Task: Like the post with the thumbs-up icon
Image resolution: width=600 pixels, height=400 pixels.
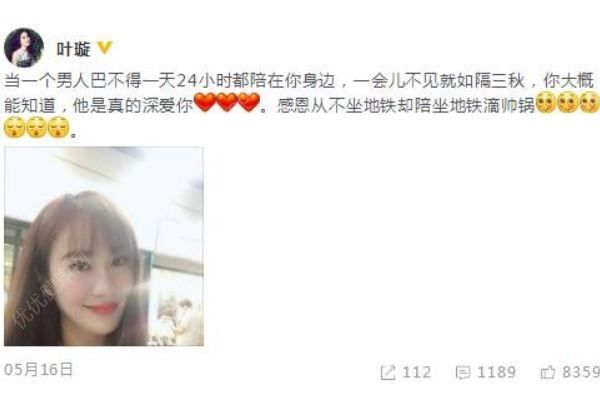Action: [548, 372]
